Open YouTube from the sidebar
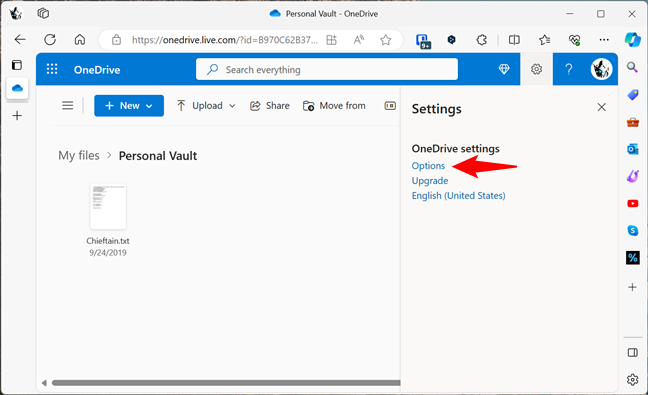 point(633,204)
